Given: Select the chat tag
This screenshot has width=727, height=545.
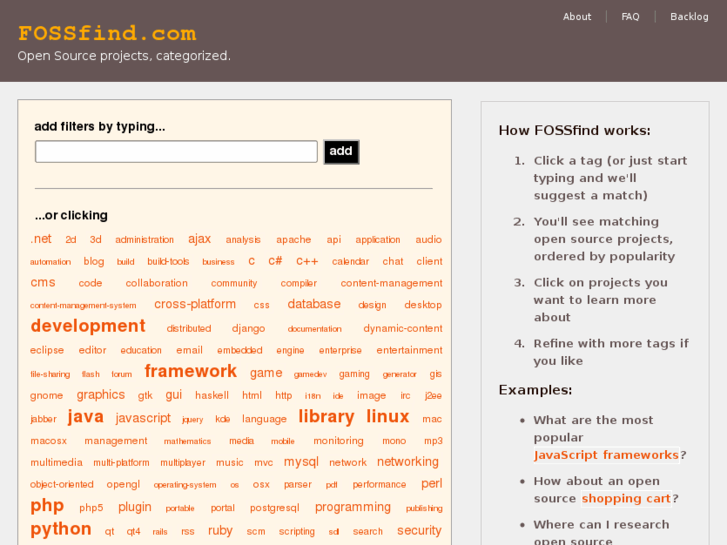Looking at the screenshot, I should (393, 262).
